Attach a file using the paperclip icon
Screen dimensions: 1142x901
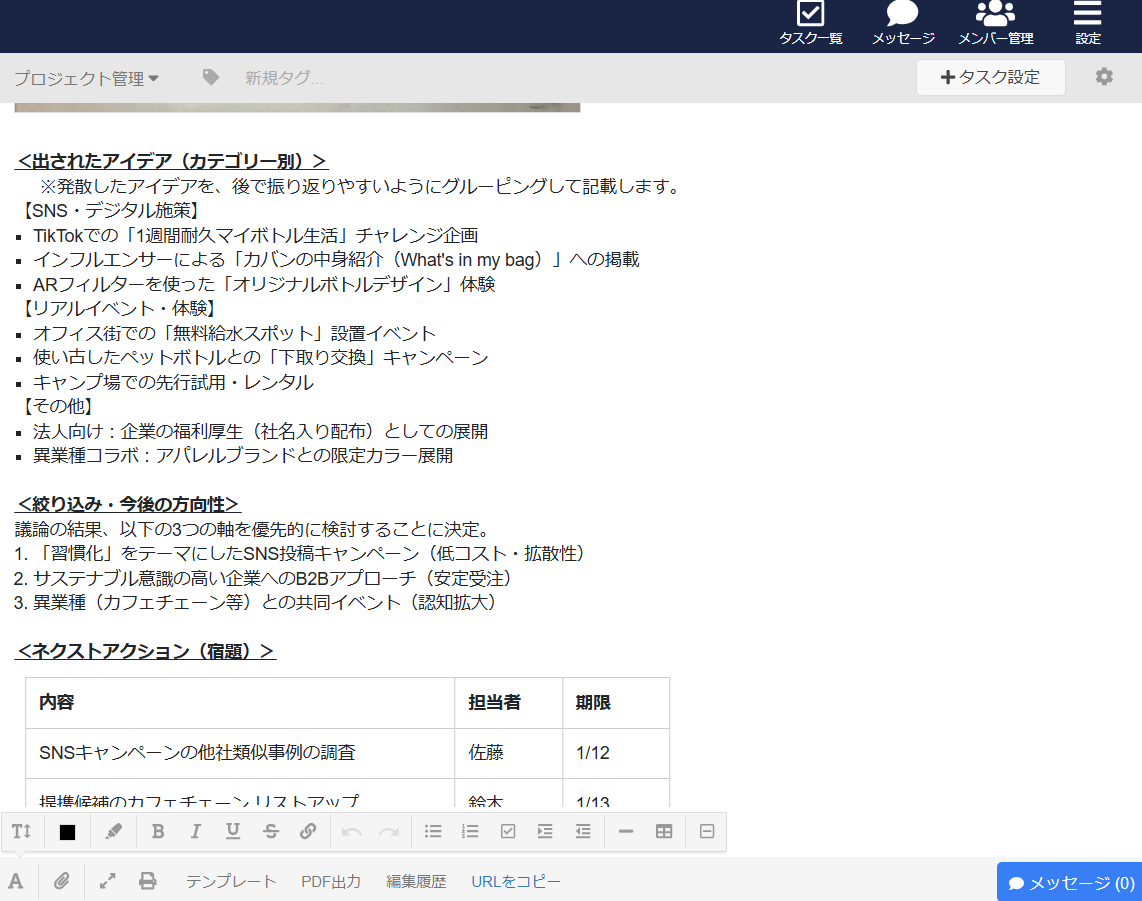coord(62,881)
